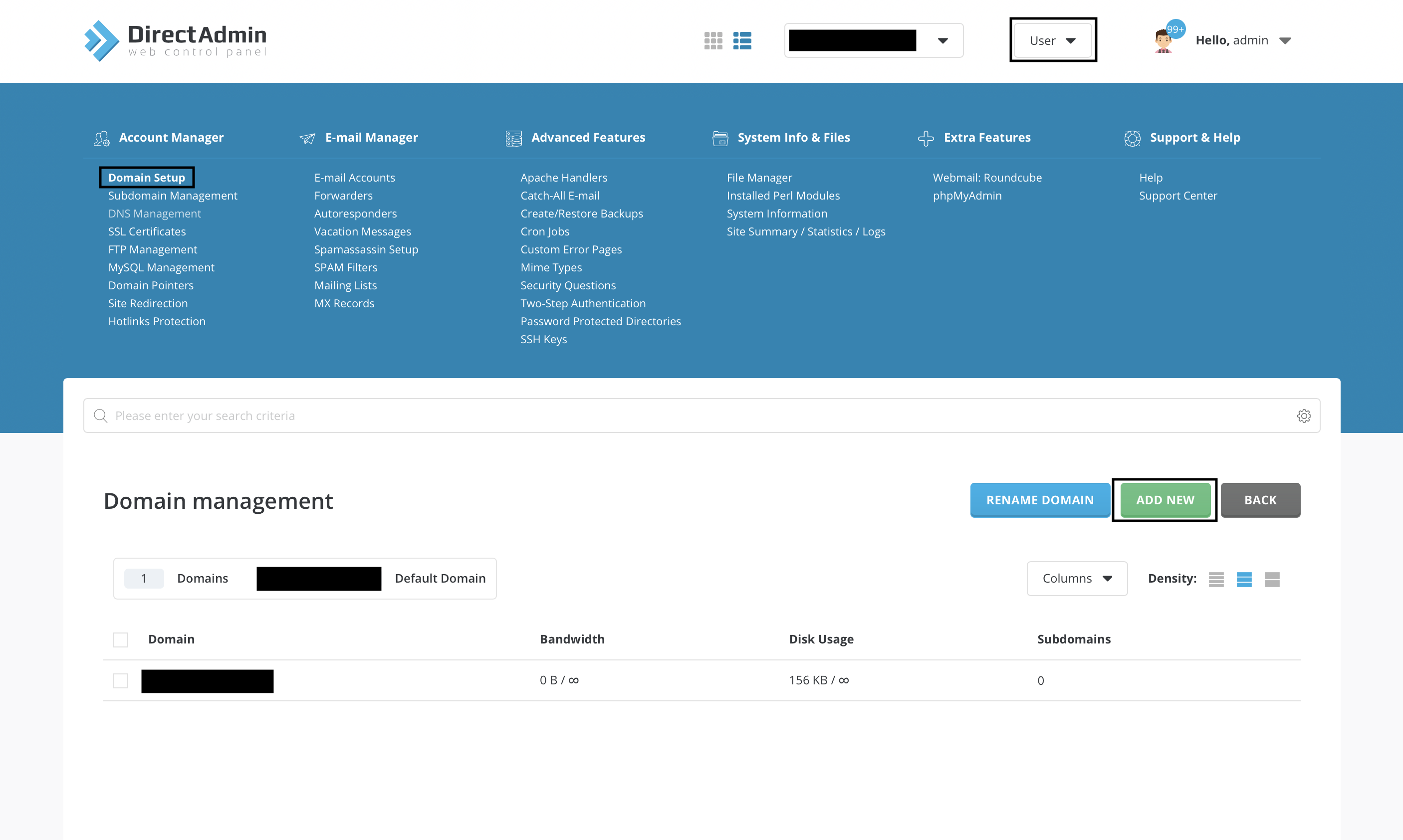
Task: Open Extra Features menu heading
Action: click(x=987, y=138)
